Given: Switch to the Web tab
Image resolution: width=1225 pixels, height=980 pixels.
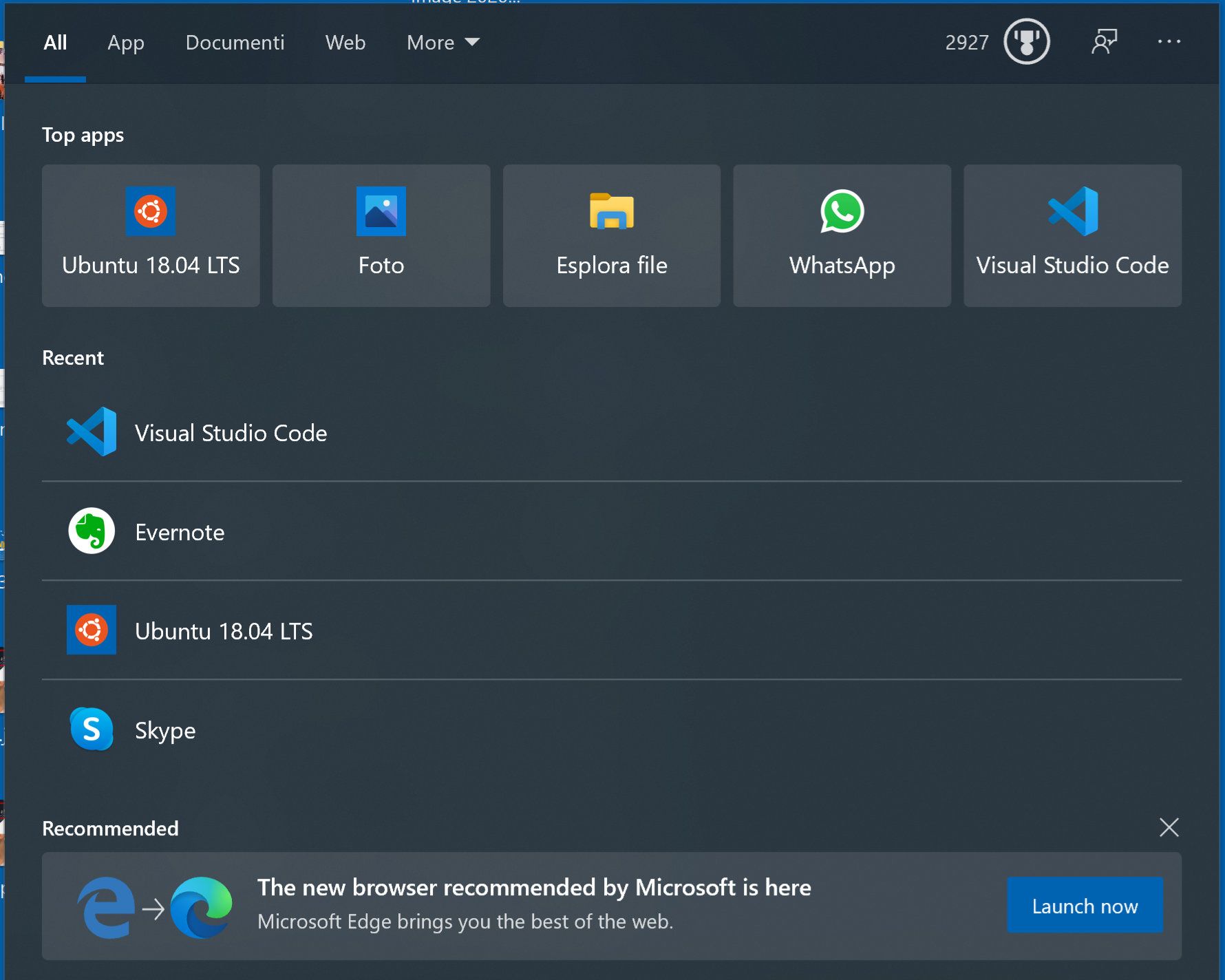Looking at the screenshot, I should [345, 43].
